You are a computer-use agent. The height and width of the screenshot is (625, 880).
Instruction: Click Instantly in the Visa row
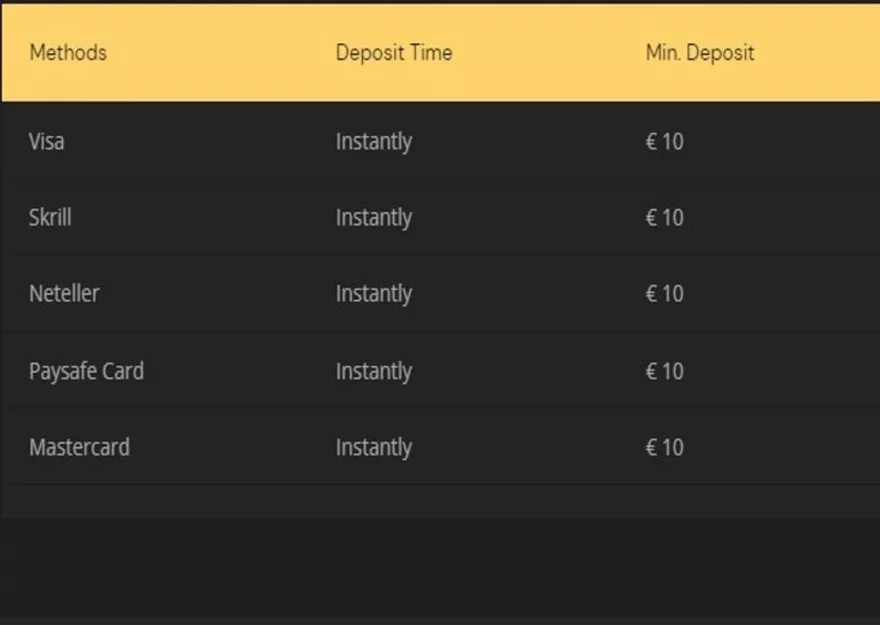click(374, 141)
